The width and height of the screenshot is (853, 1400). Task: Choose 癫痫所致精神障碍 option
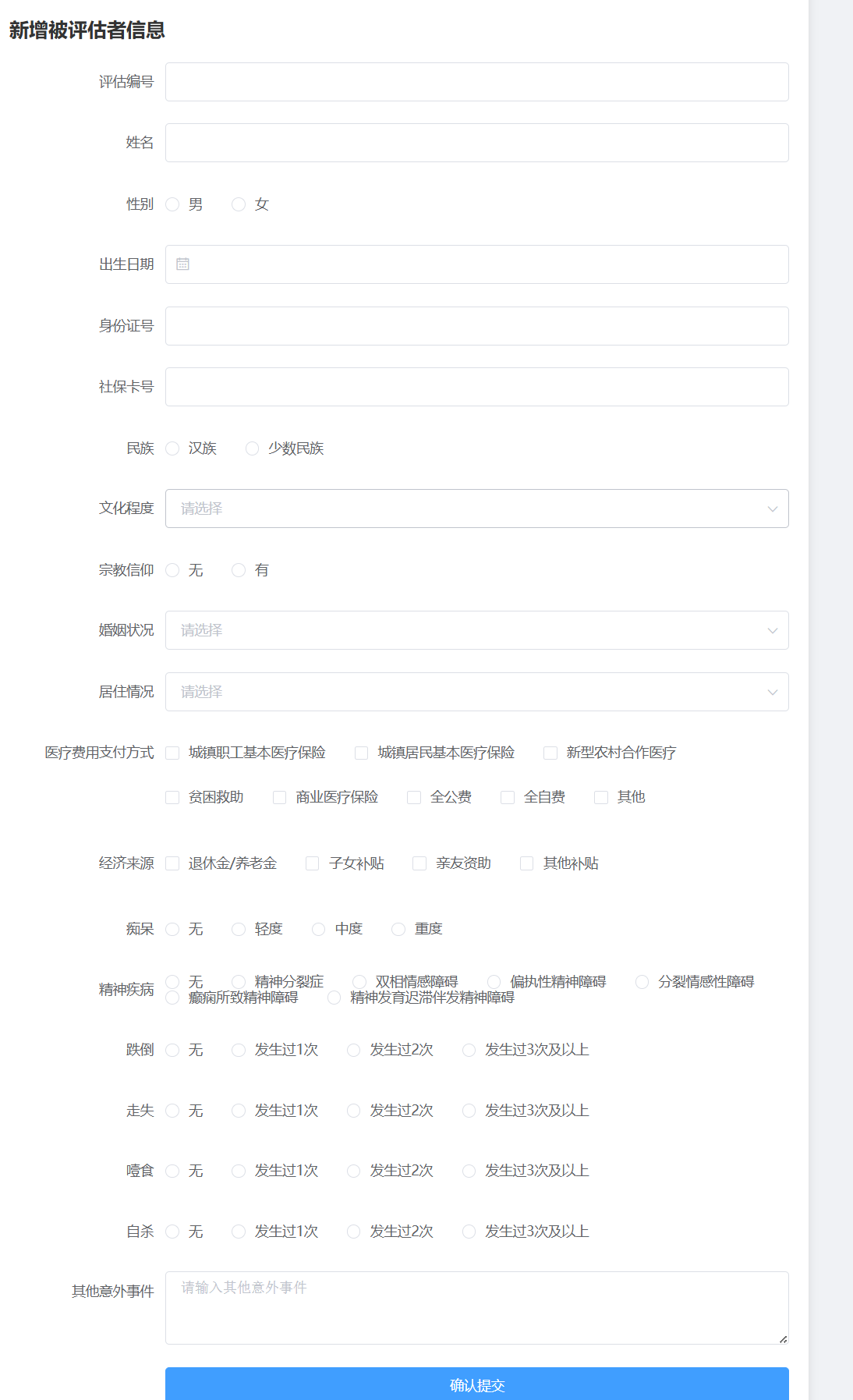(x=172, y=998)
